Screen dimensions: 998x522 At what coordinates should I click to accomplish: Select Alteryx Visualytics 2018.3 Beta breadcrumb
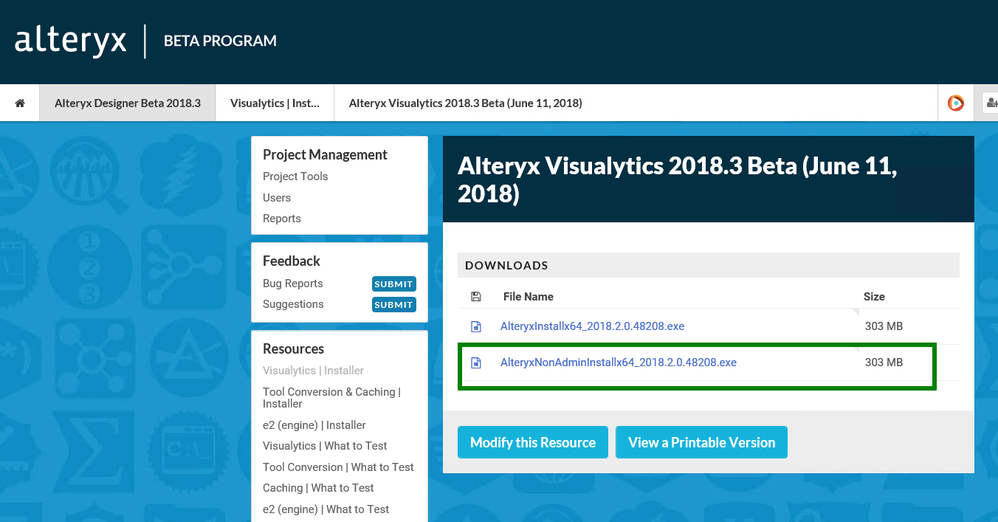point(465,103)
